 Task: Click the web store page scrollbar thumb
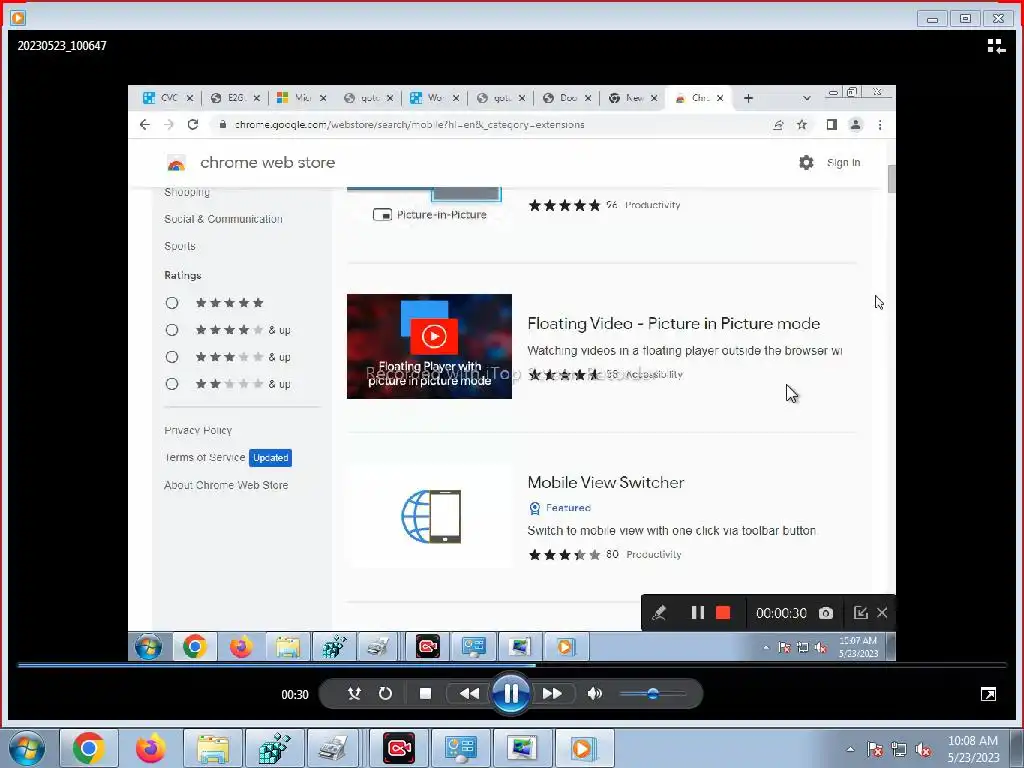pyautogui.click(x=891, y=179)
